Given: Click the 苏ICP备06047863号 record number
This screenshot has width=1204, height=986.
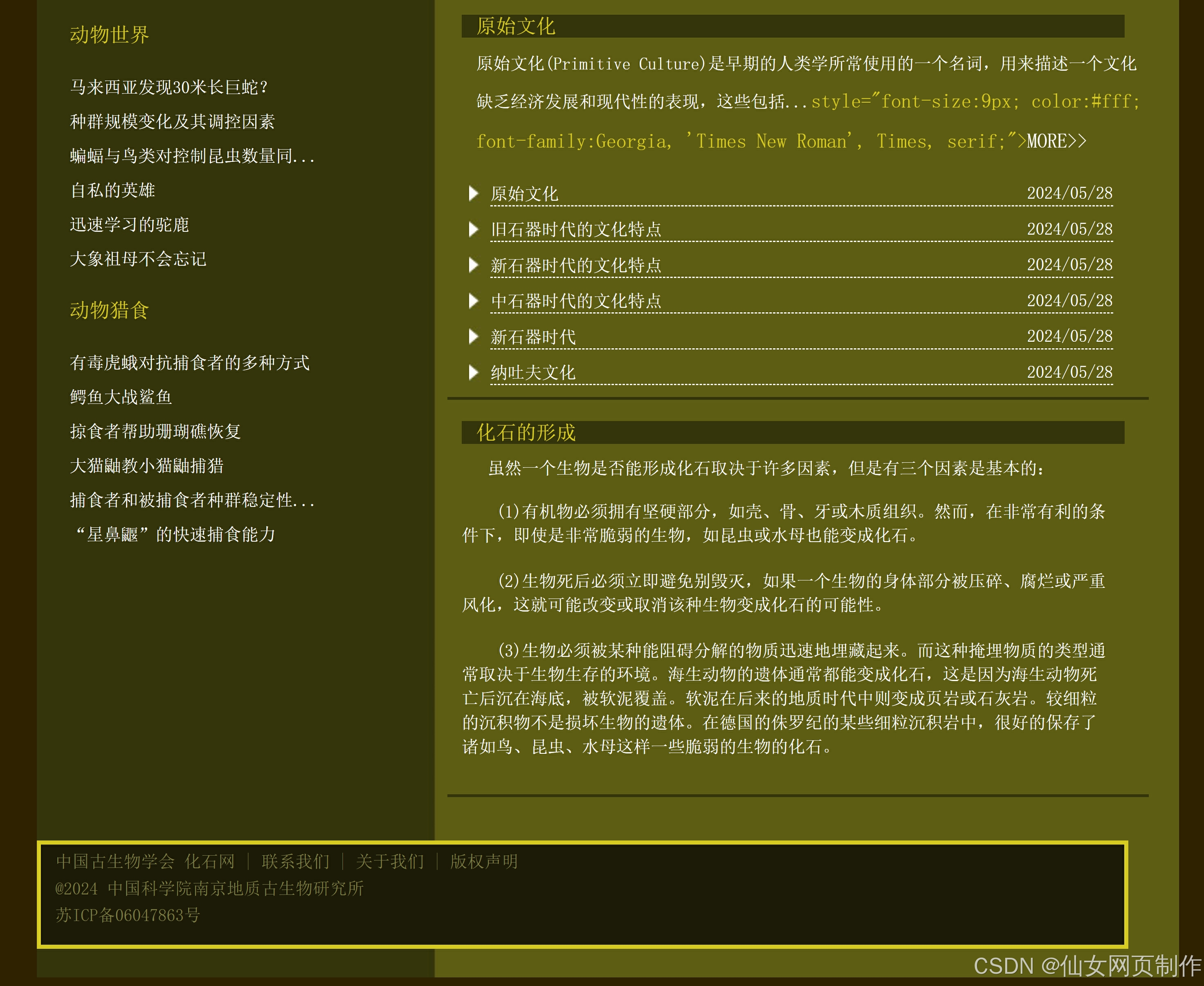Looking at the screenshot, I should pos(128,915).
